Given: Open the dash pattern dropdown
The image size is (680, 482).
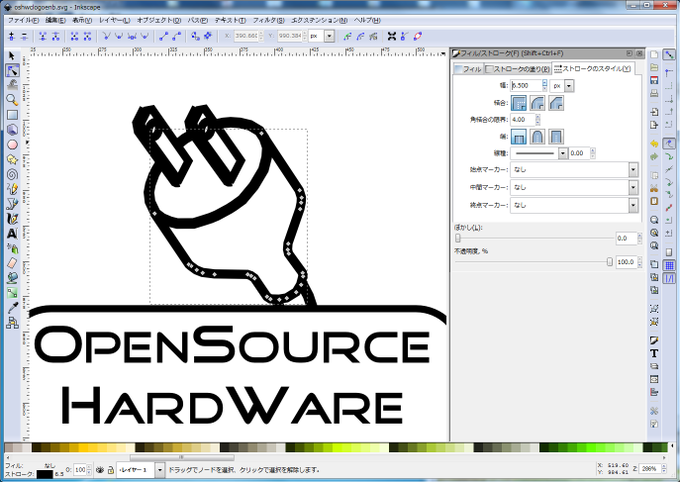Looking at the screenshot, I should [562, 153].
